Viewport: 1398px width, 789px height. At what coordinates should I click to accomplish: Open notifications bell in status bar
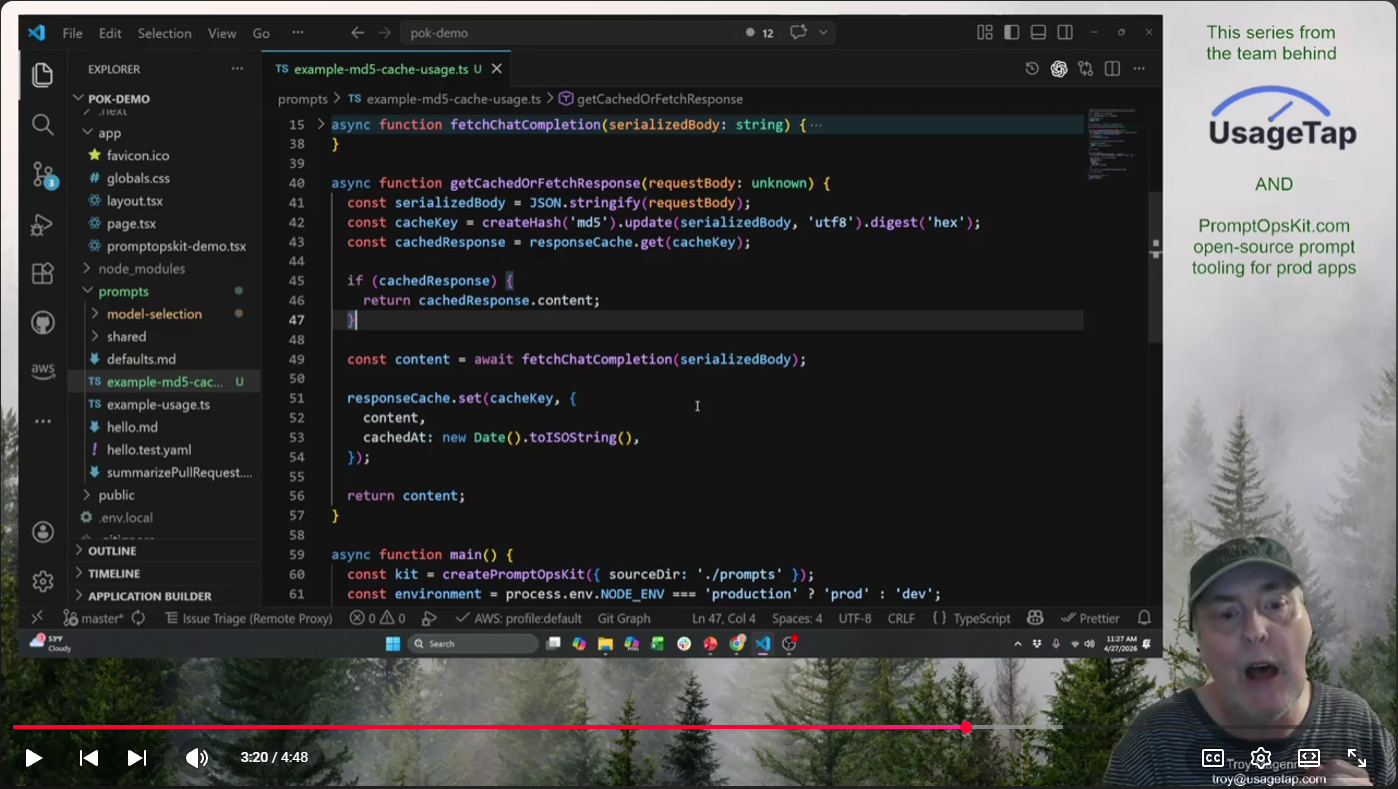point(1144,618)
